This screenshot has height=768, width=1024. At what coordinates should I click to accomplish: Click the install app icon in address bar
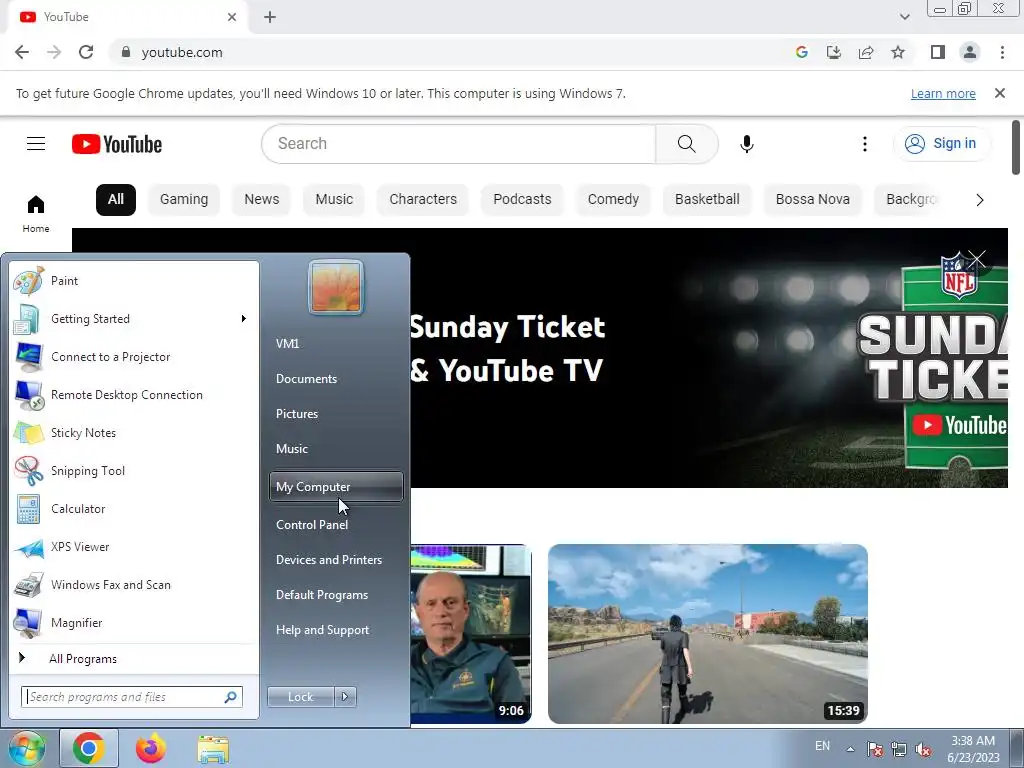coord(834,52)
